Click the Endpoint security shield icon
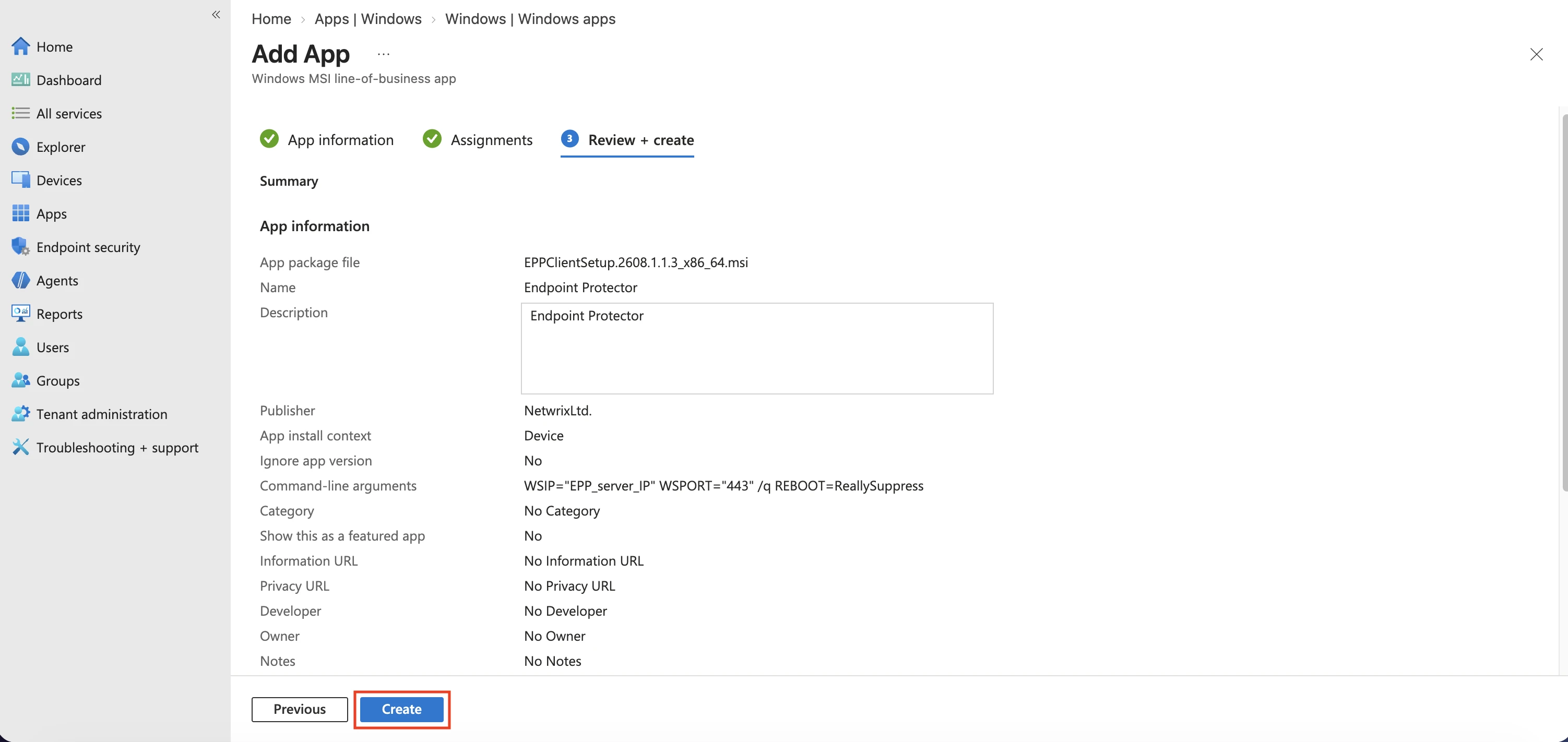Image resolution: width=1568 pixels, height=742 pixels. (21, 247)
